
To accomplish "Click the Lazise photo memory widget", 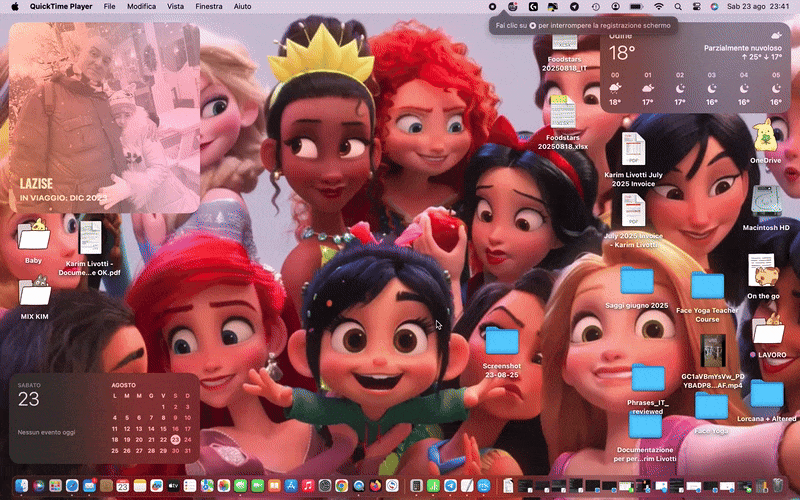I will [x=104, y=117].
